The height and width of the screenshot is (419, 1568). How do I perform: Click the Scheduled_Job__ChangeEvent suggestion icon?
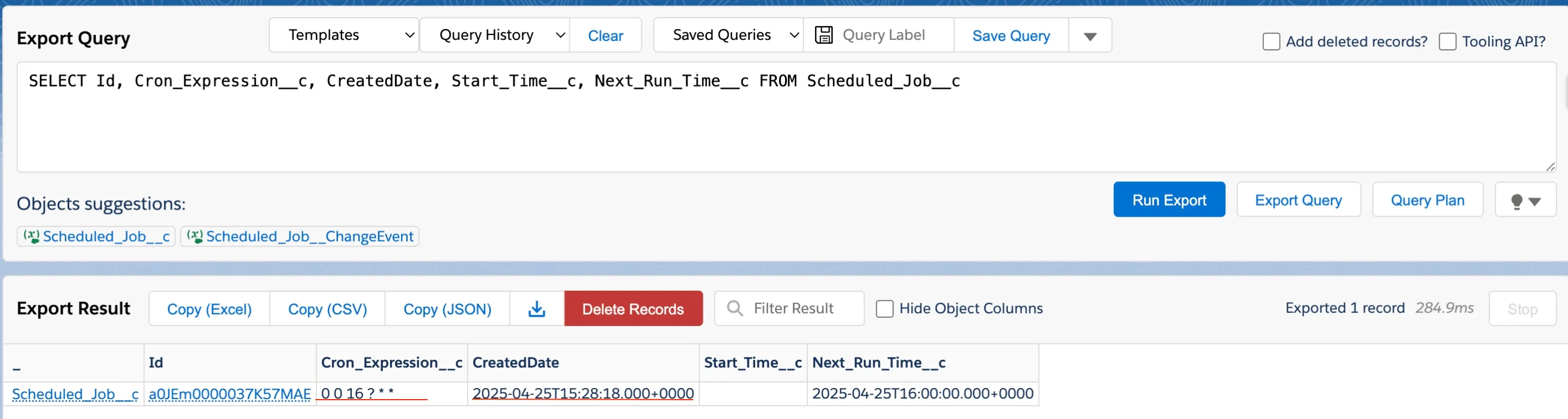[195, 236]
